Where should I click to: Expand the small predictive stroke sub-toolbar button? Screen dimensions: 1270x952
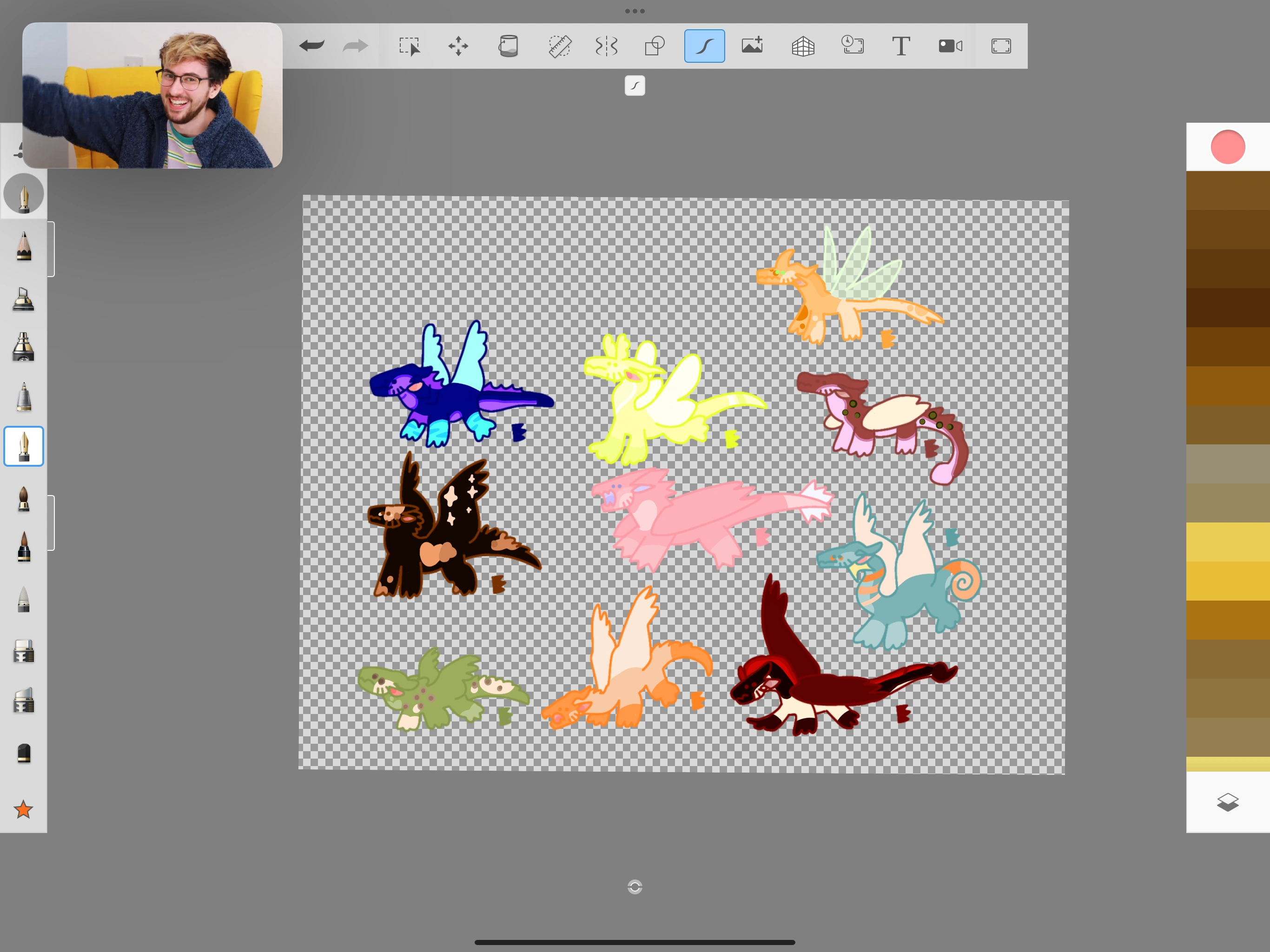pos(635,86)
